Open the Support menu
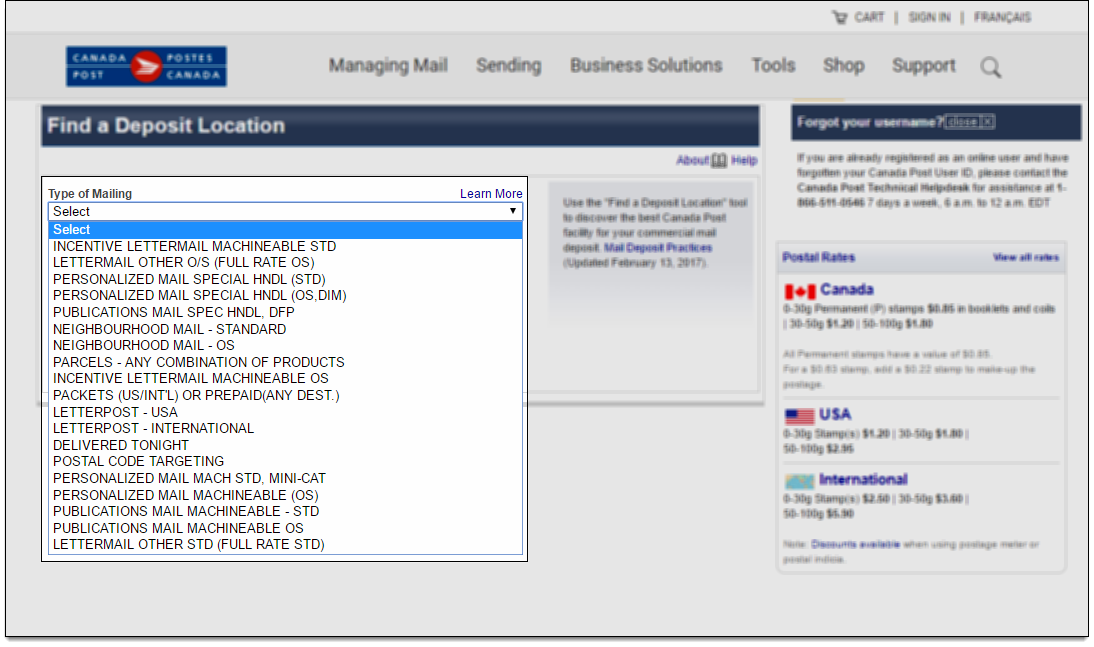The height and width of the screenshot is (647, 1094). [924, 66]
